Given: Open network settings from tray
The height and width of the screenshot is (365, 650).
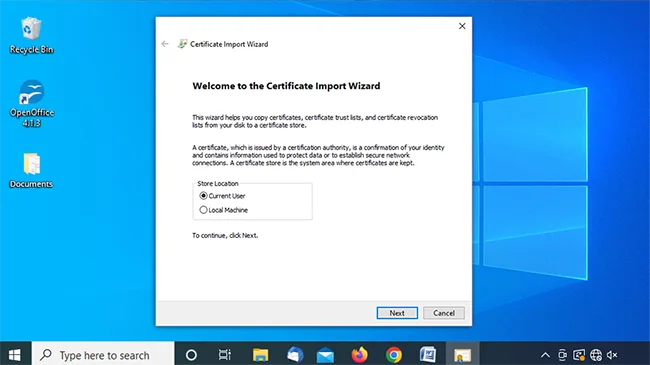Looking at the screenshot, I should [x=596, y=355].
